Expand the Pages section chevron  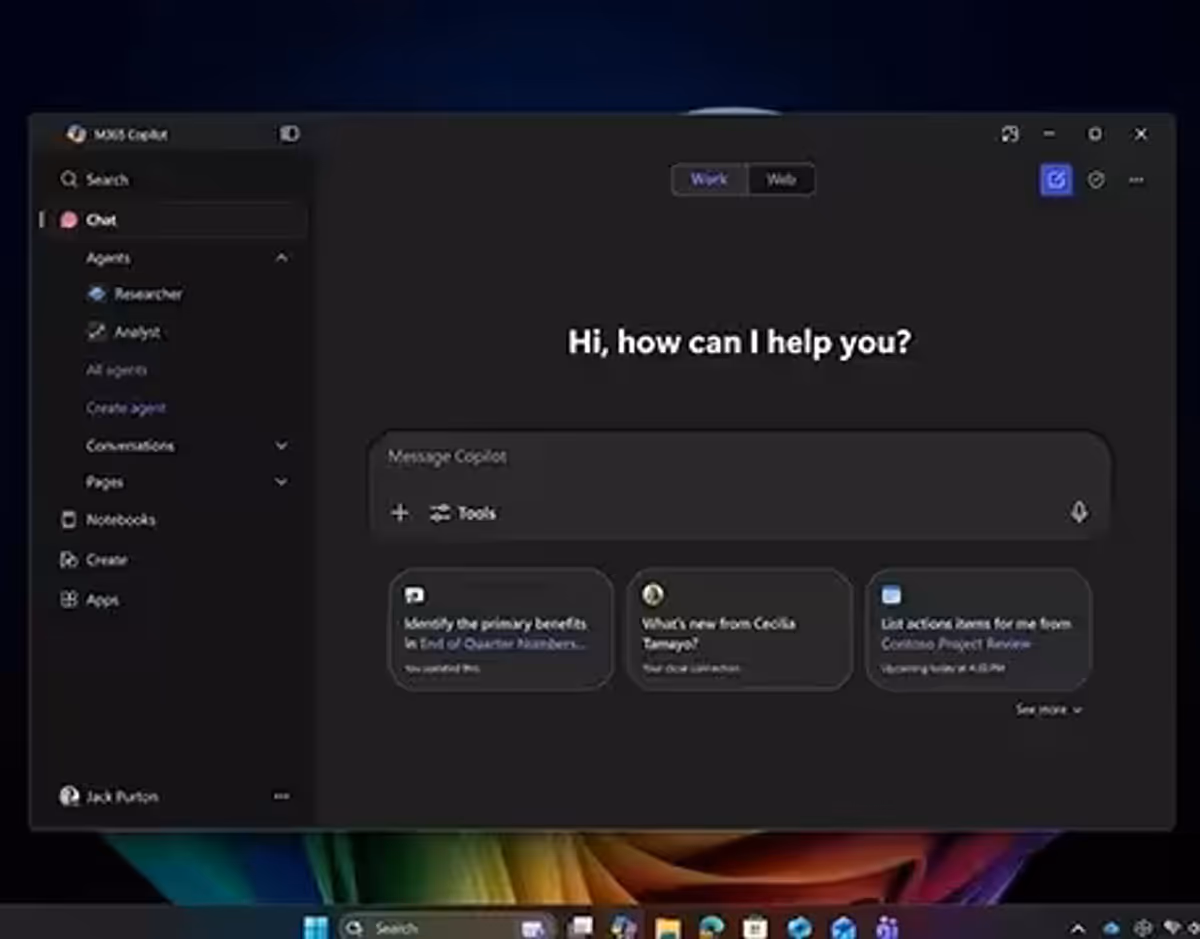(x=281, y=482)
